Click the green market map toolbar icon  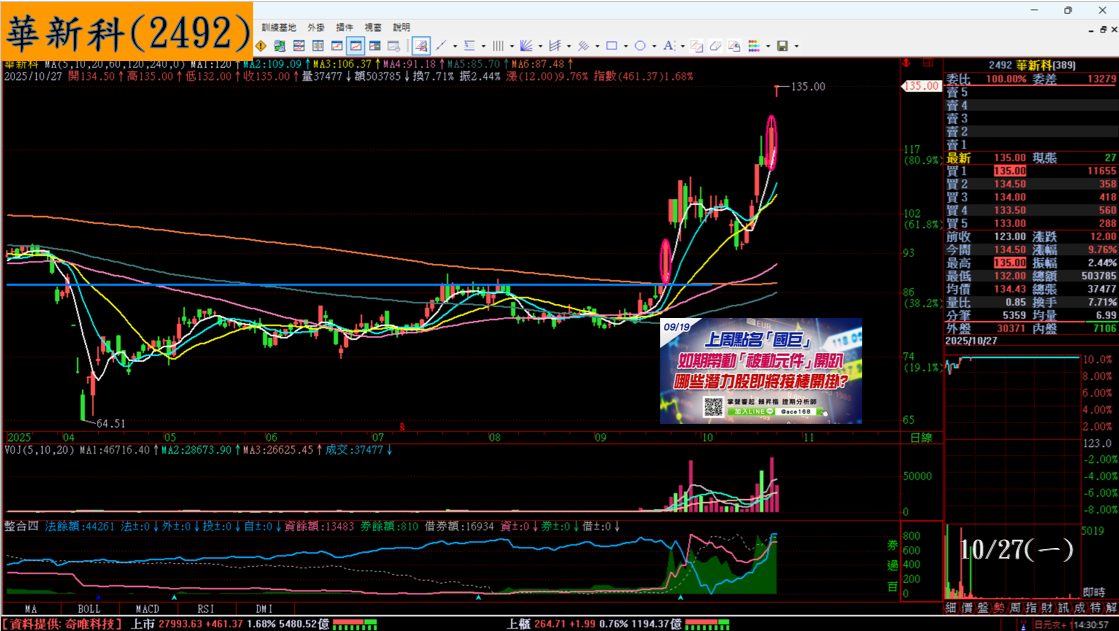point(279,46)
